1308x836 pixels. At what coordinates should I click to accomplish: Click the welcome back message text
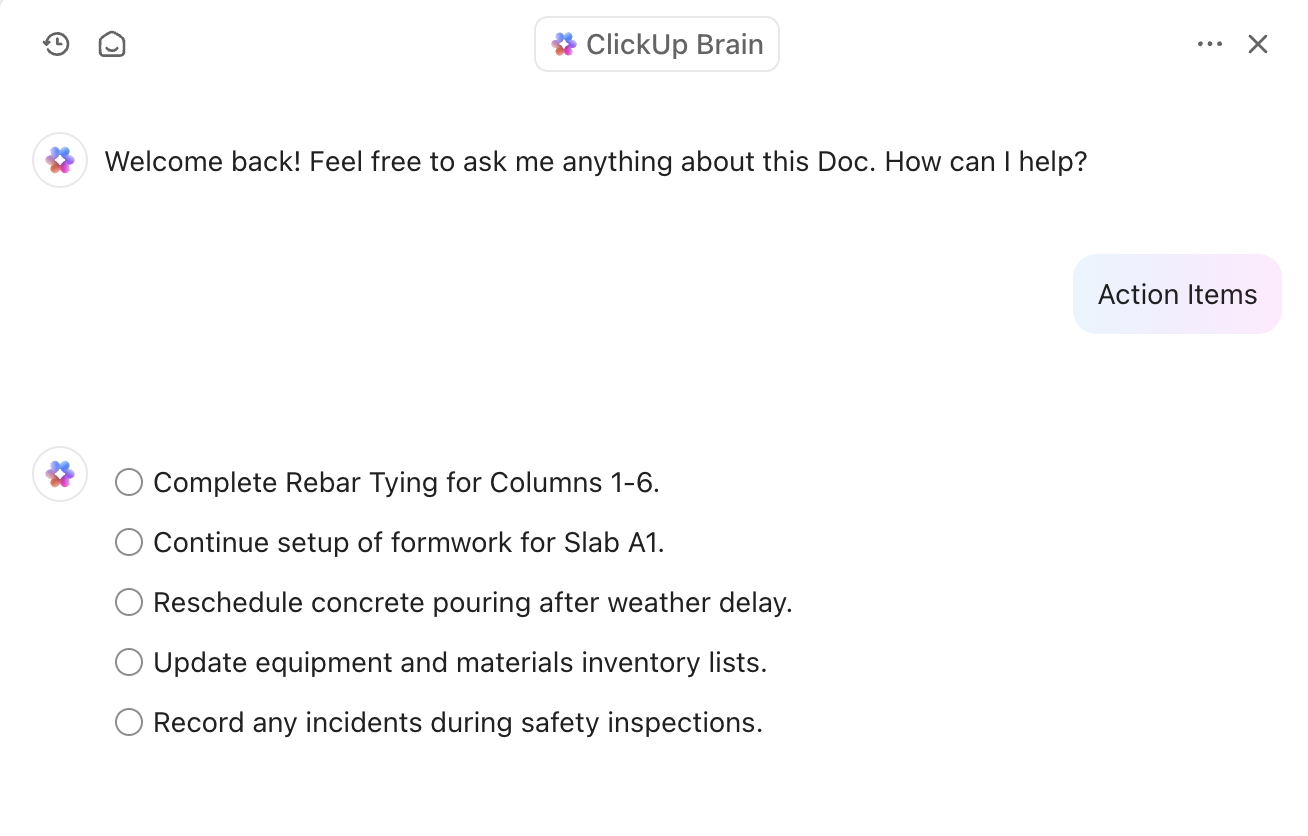point(595,161)
